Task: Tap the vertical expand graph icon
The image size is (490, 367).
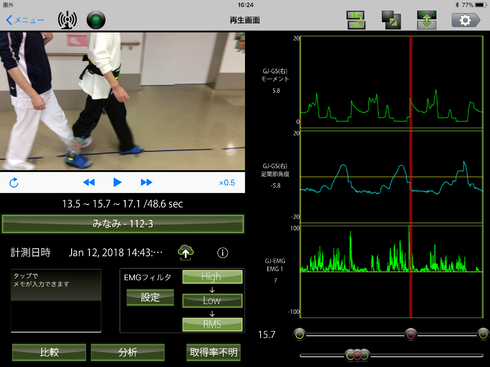Action: coord(426,20)
